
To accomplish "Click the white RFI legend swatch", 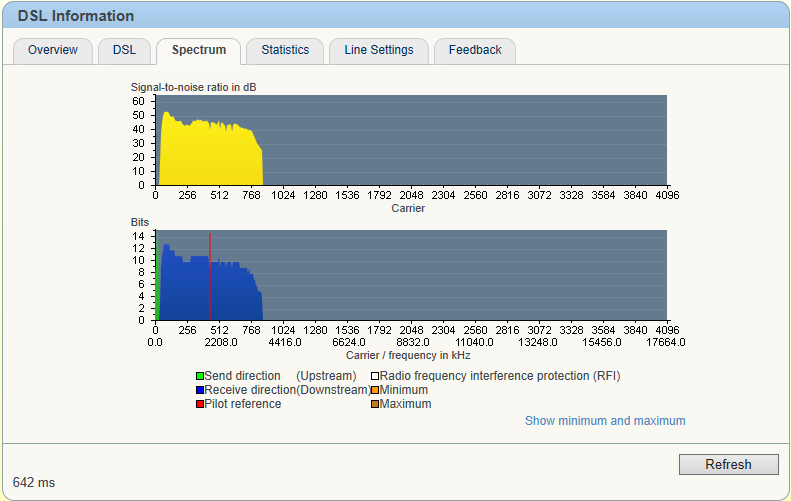I will 375,376.
